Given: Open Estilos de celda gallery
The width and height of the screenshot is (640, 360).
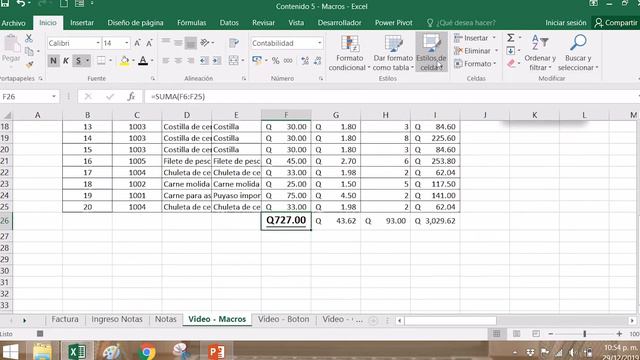Looking at the screenshot, I should (x=431, y=53).
